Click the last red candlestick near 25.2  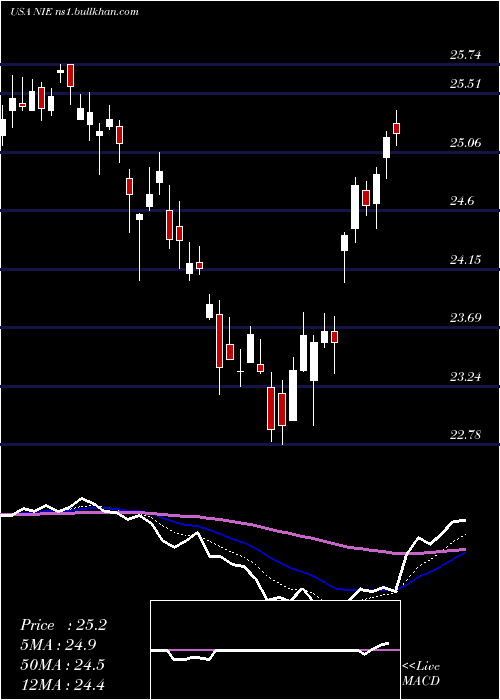pyautogui.click(x=396, y=128)
